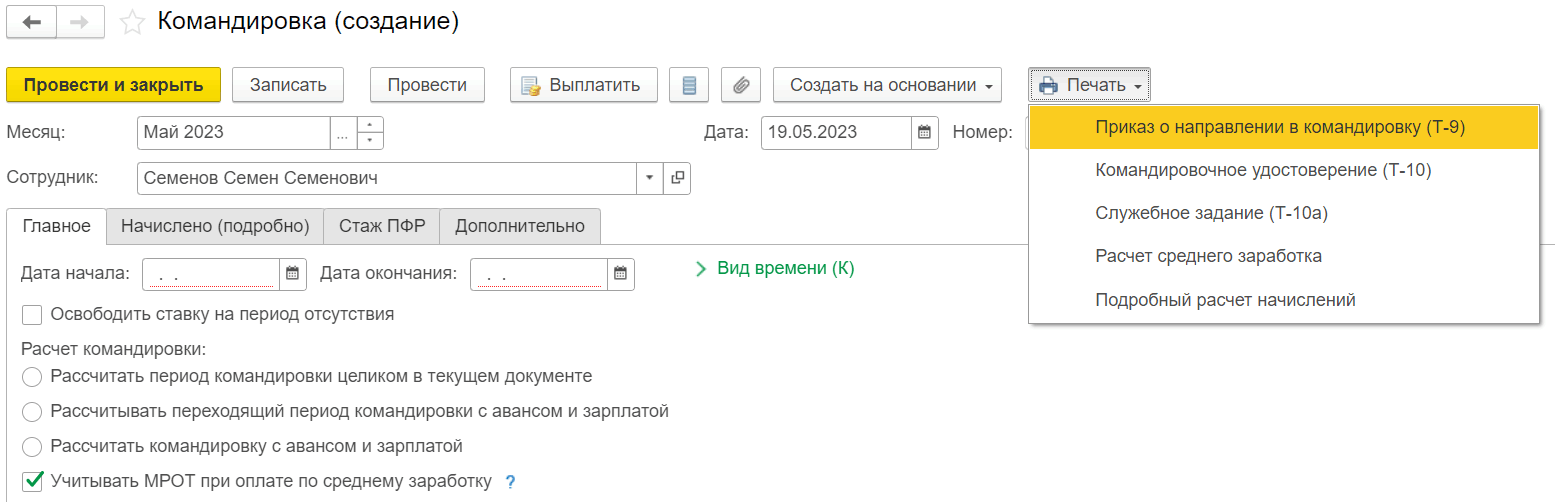
Task: Open calendar picker for Дата начала
Action: click(x=292, y=273)
